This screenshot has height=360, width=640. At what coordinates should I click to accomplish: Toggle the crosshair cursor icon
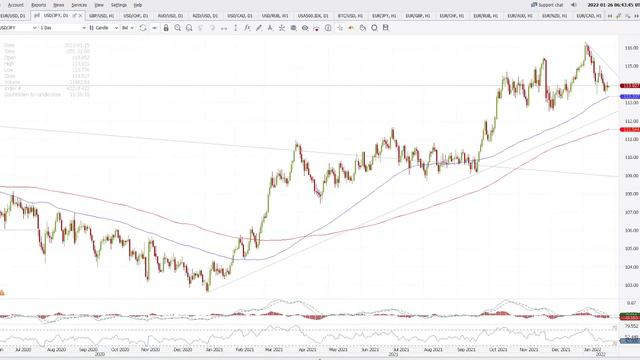tap(340, 28)
